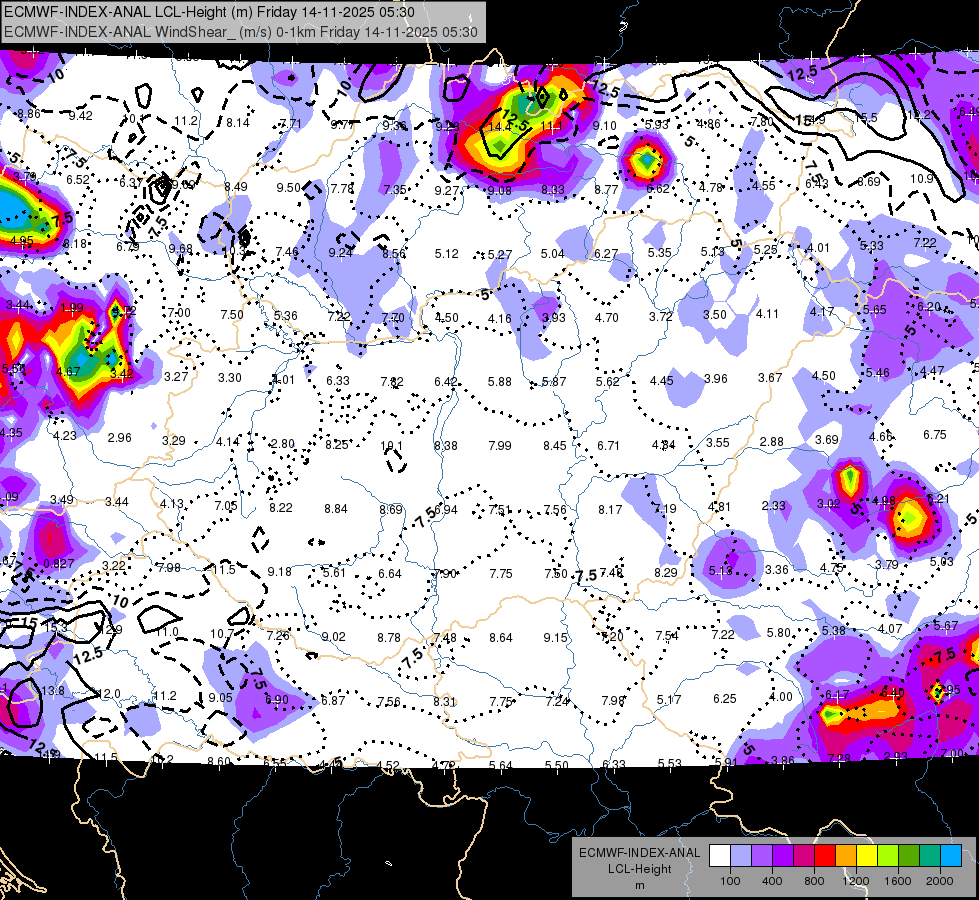Click the wind shear value 6.62

(x=658, y=189)
